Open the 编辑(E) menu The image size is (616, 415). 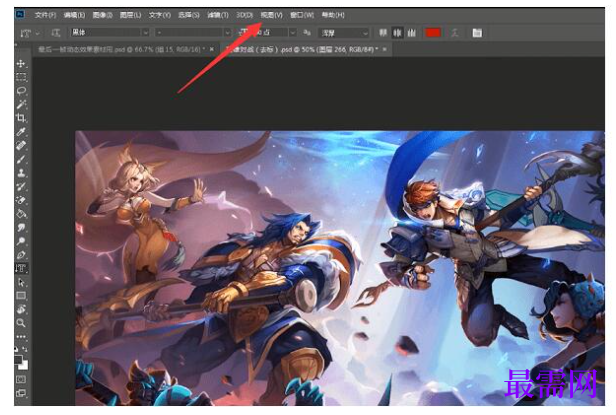click(x=74, y=15)
